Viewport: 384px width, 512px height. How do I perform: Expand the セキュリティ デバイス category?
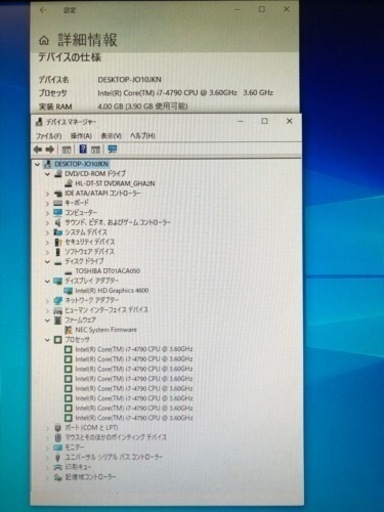point(47,242)
